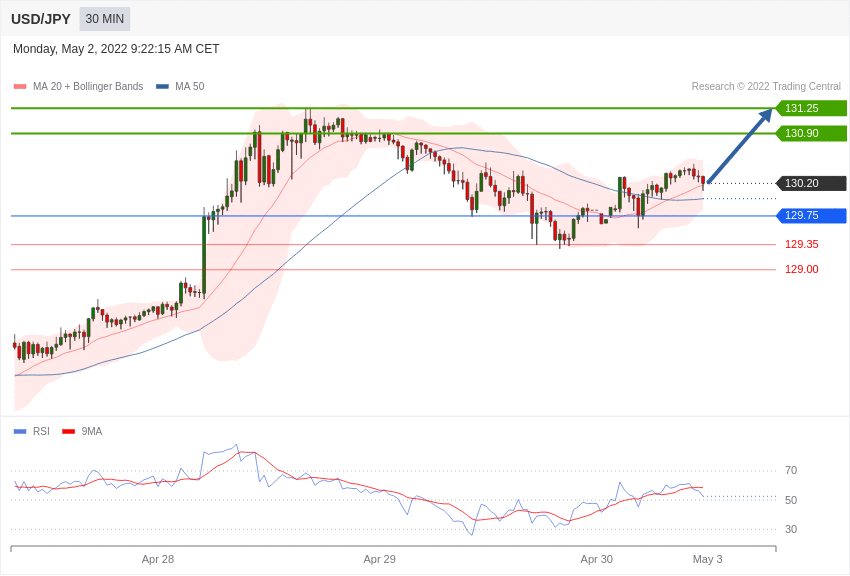Click the May 3 date axis label

coord(707,559)
